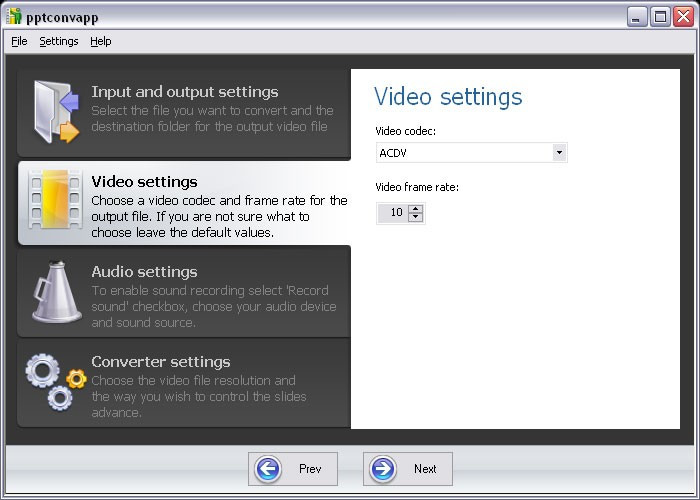Click the gears icon for Converter settings
Screen dimensions: 700x500
tap(55, 382)
